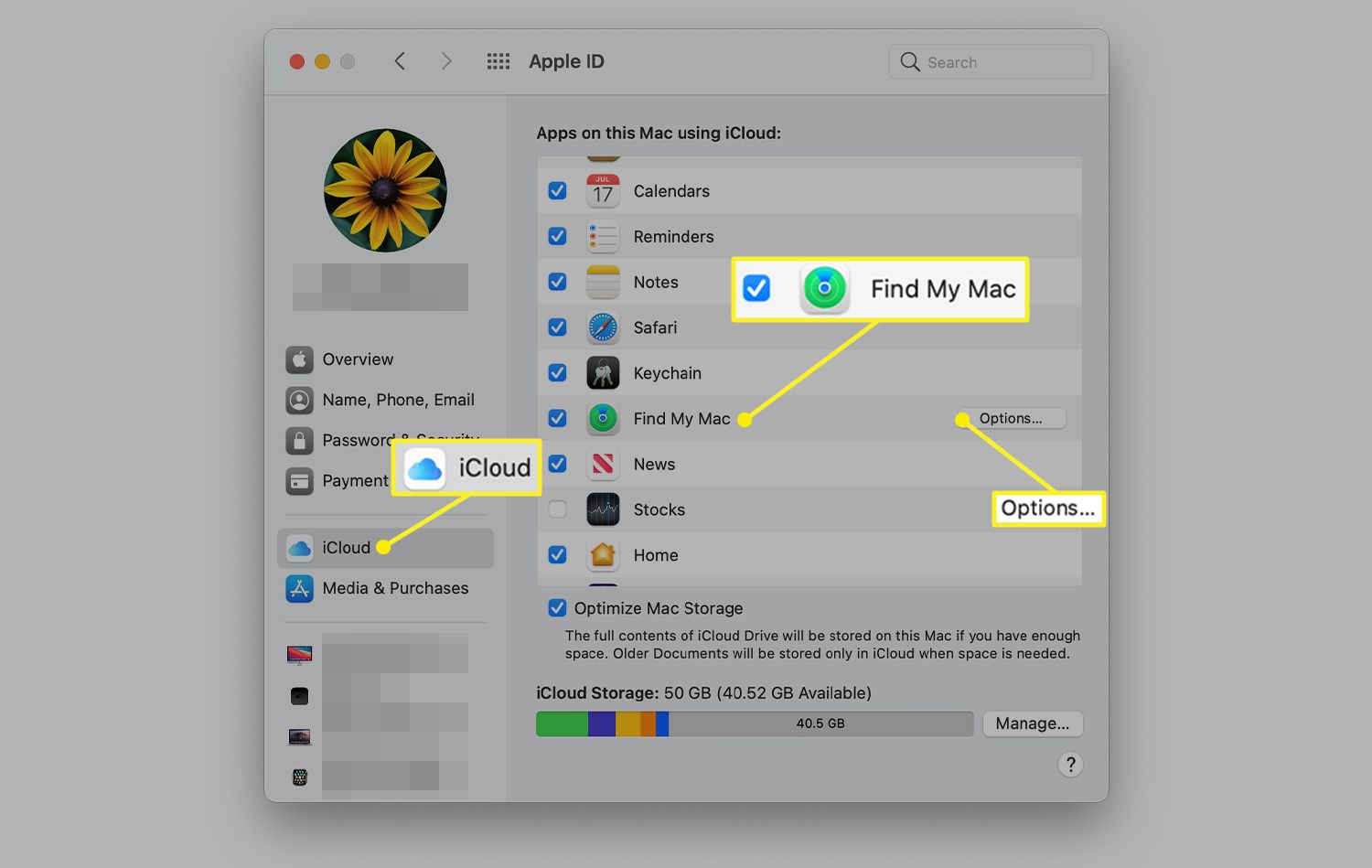Open help with question mark button

pyautogui.click(x=1070, y=765)
